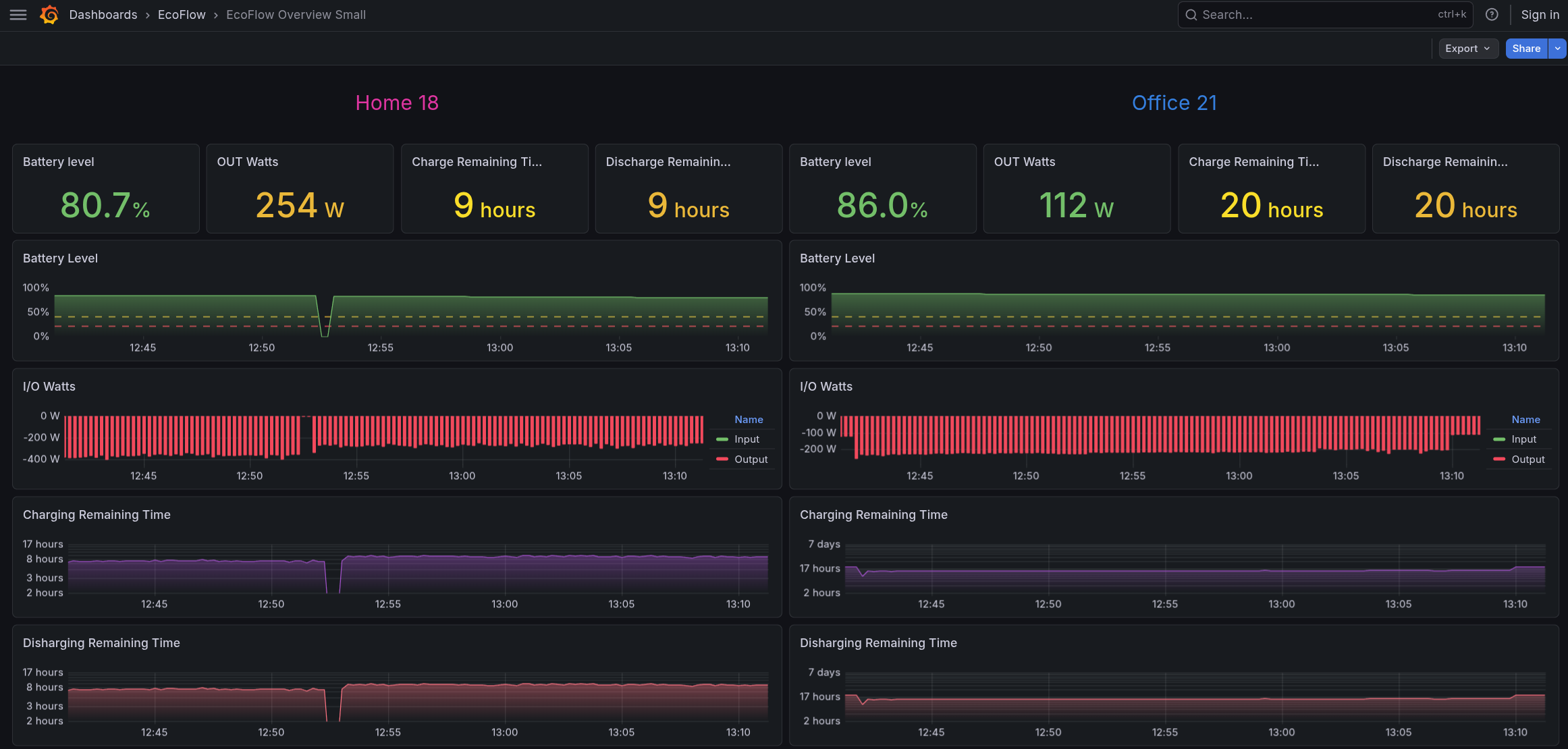Viewport: 1568px width, 749px height.
Task: Click Sign in link
Action: click(x=1540, y=15)
